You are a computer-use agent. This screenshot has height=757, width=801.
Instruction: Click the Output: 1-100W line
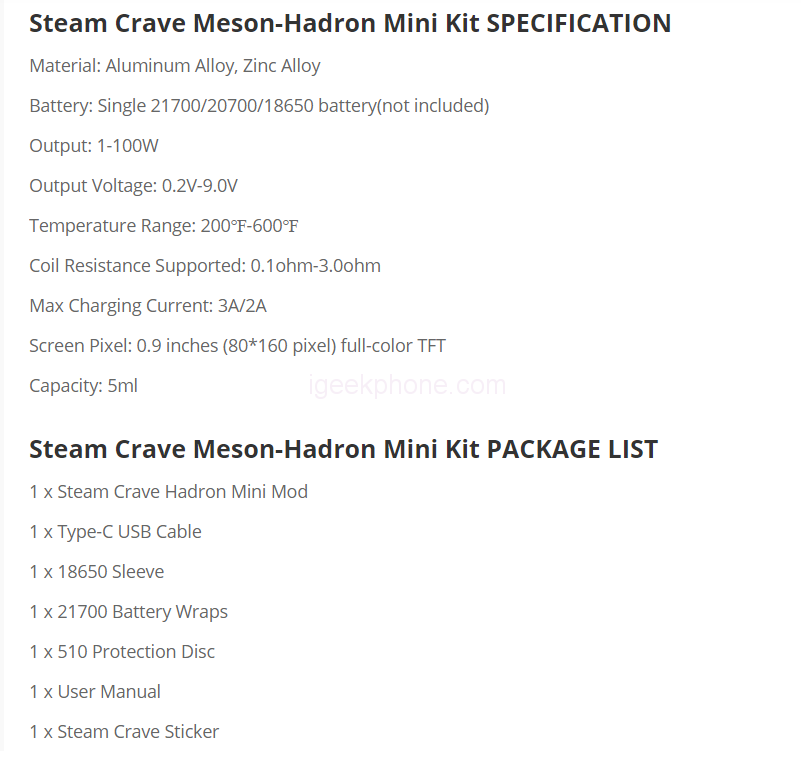tap(94, 146)
